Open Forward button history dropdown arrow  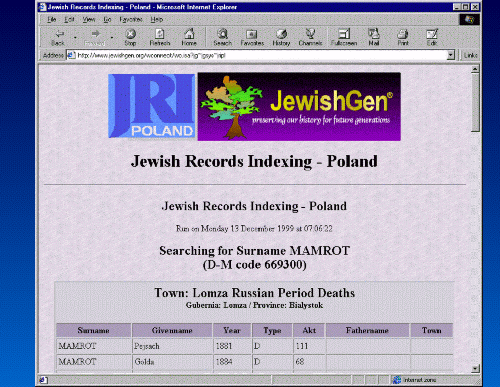pyautogui.click(x=112, y=37)
